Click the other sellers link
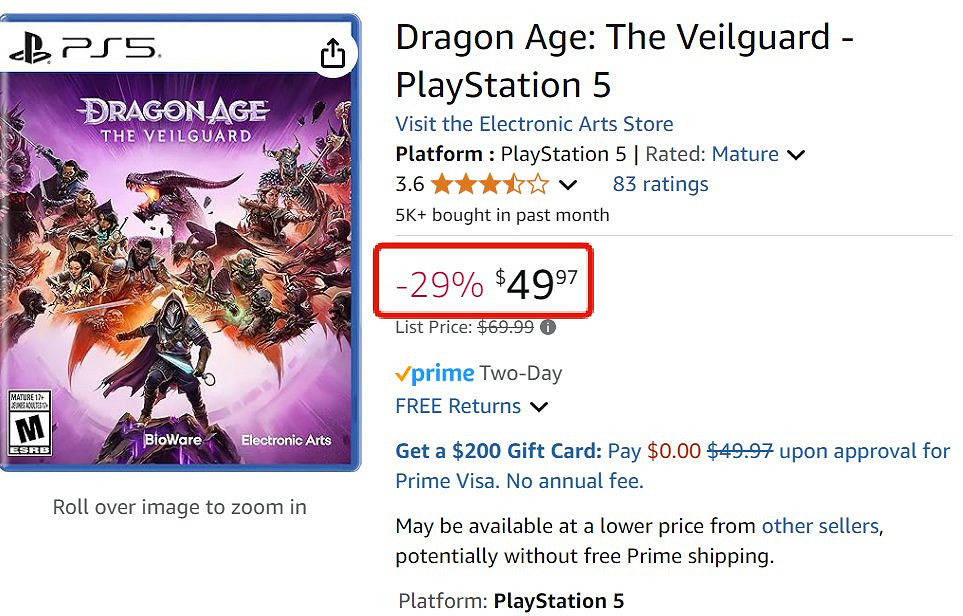The height and width of the screenshot is (616, 963). pos(820,526)
